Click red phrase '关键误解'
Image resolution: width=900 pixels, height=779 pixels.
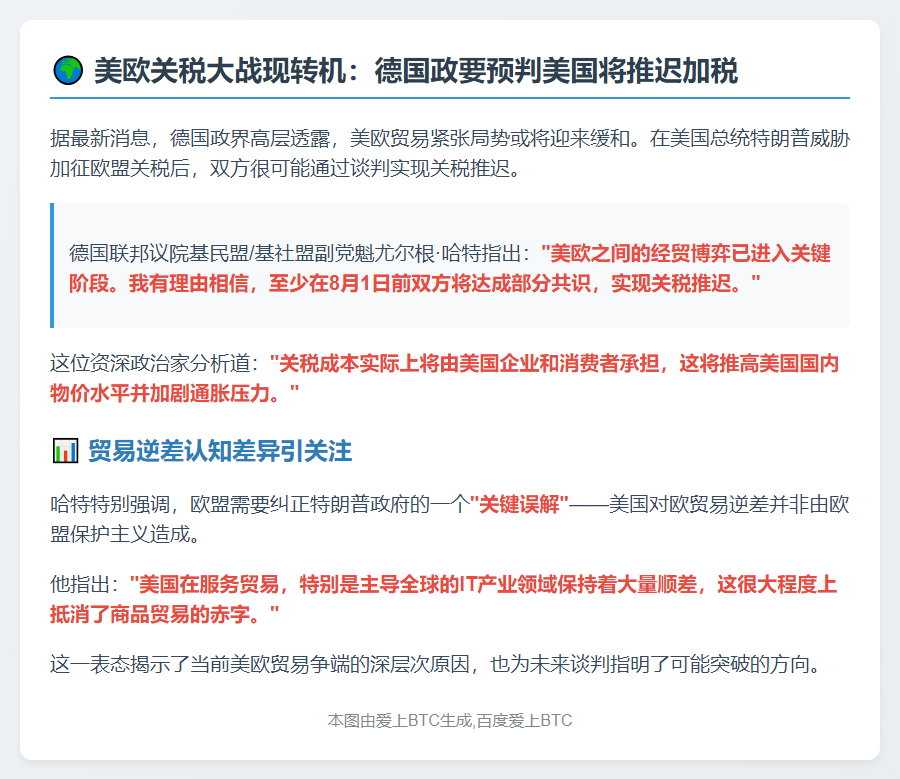coord(519,504)
